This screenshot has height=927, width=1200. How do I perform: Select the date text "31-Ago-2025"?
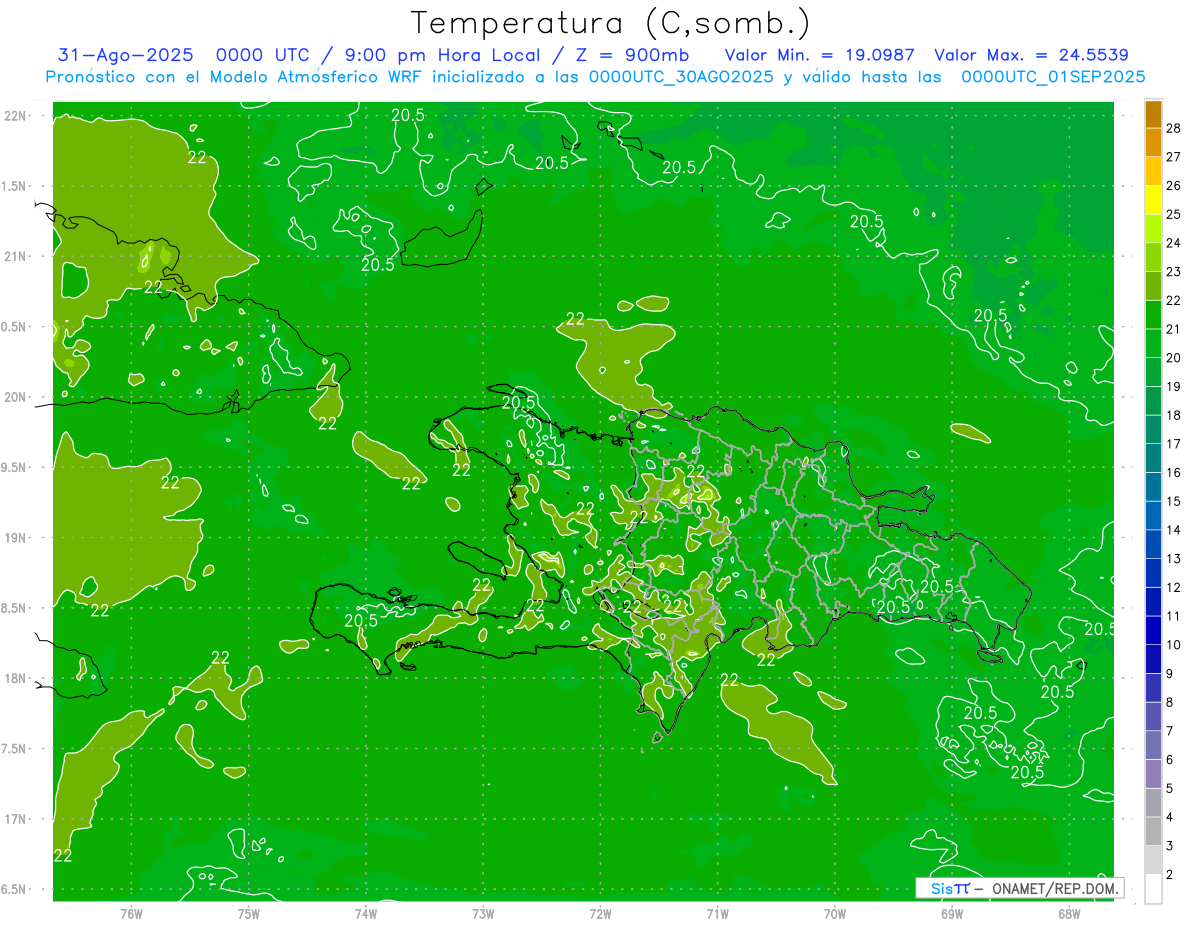[125, 56]
